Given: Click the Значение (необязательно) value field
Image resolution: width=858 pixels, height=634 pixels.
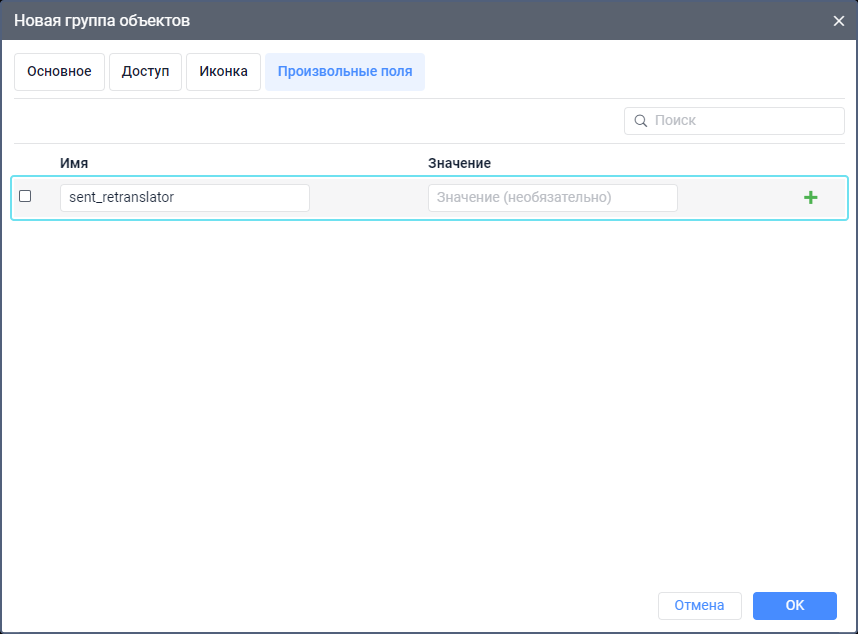Looking at the screenshot, I should (x=552, y=198).
